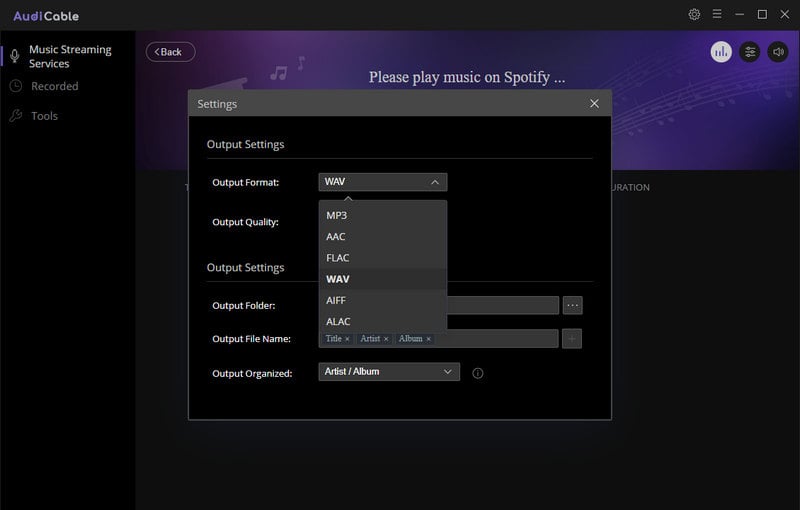Choose WAV in the format list
Image resolution: width=800 pixels, height=510 pixels.
coord(383,279)
